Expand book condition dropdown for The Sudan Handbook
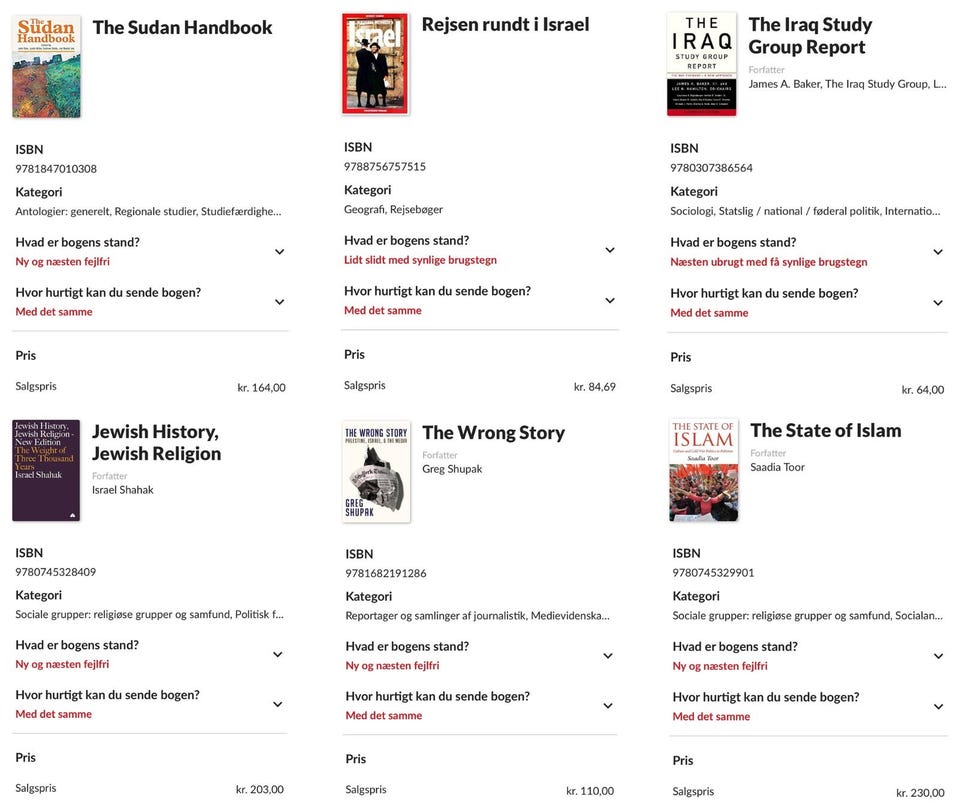 (279, 252)
